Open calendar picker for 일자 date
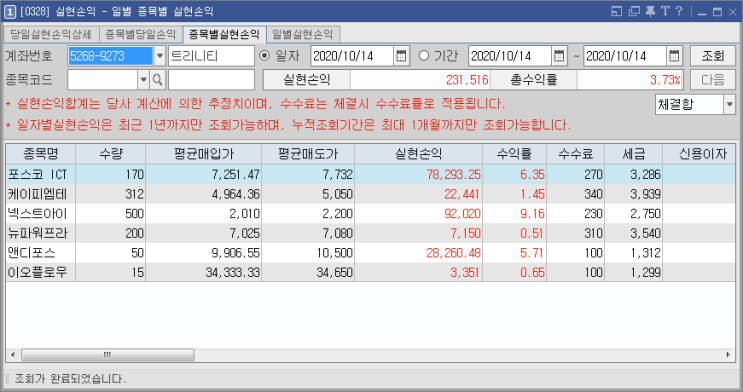Image resolution: width=743 pixels, height=392 pixels. [x=401, y=56]
